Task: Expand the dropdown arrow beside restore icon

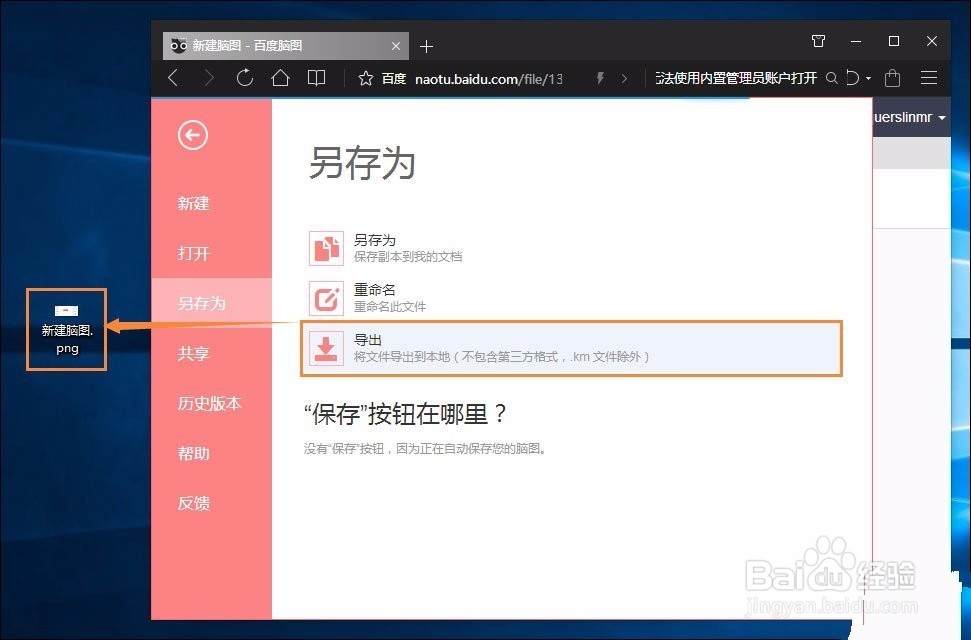Action: pos(868,79)
